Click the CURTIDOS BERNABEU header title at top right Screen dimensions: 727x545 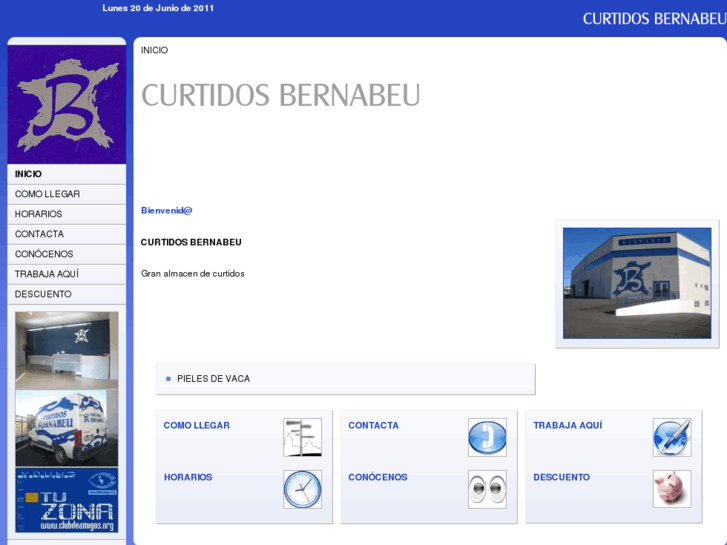pyautogui.click(x=654, y=19)
